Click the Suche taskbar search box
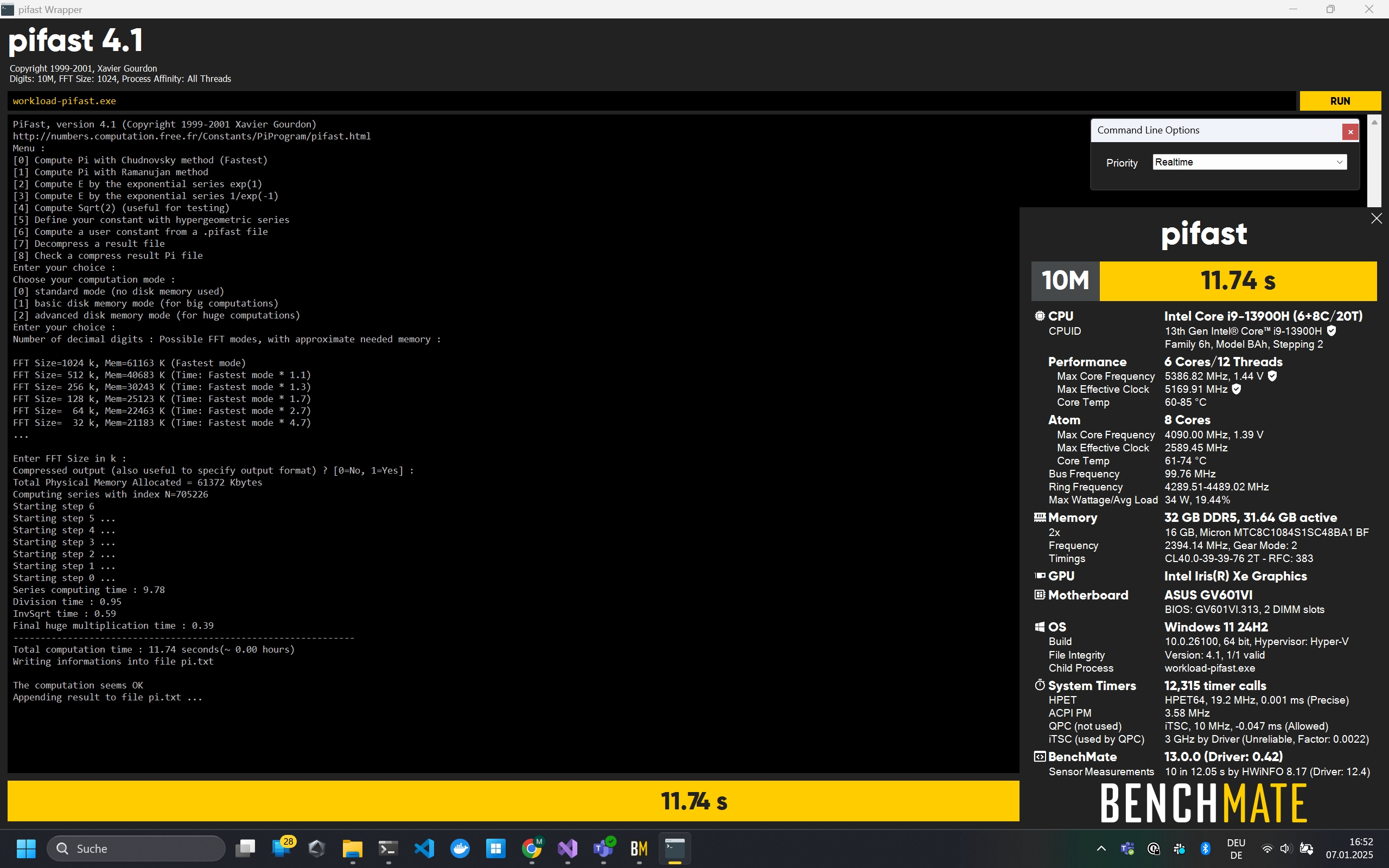 (137, 848)
